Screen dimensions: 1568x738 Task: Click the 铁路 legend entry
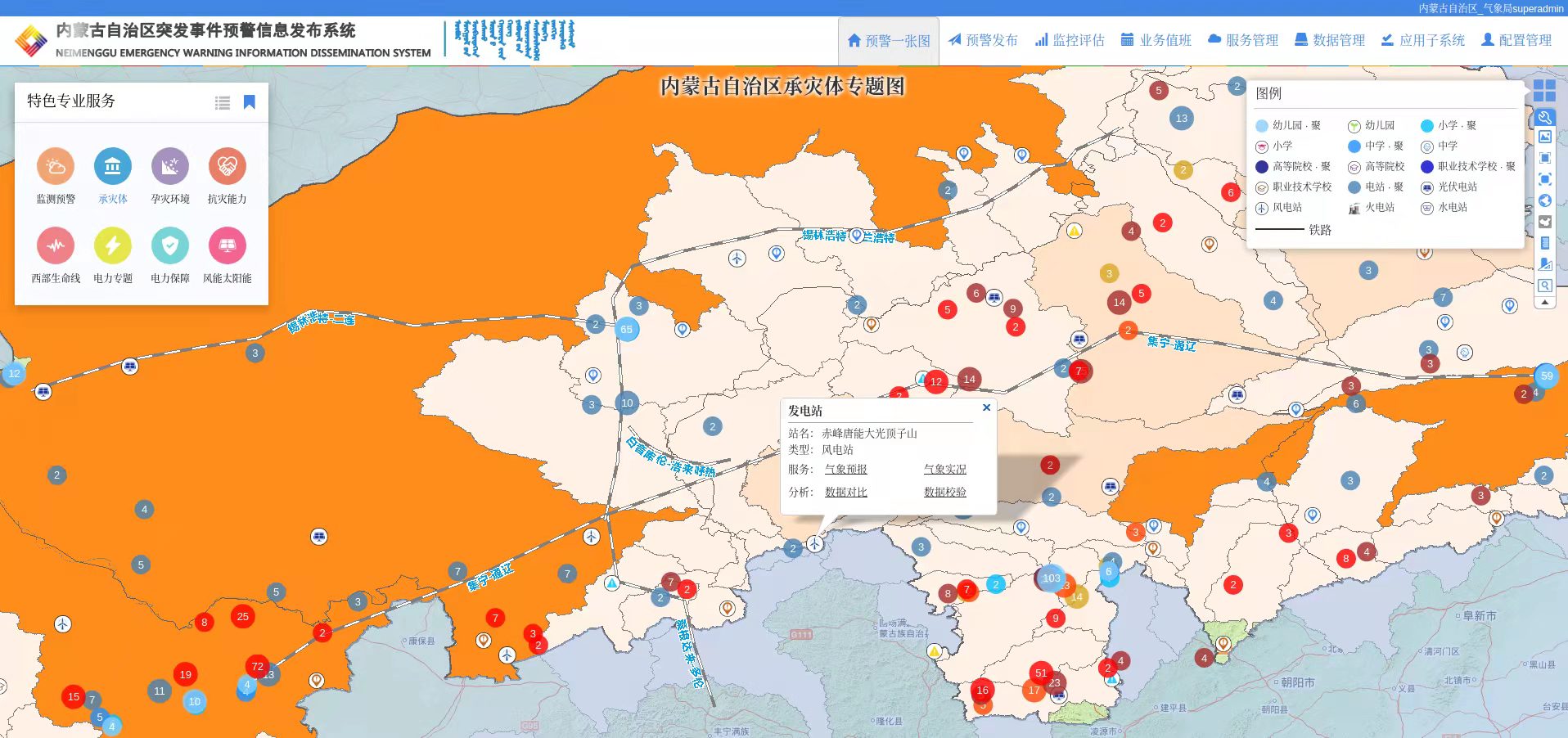coord(1293,230)
